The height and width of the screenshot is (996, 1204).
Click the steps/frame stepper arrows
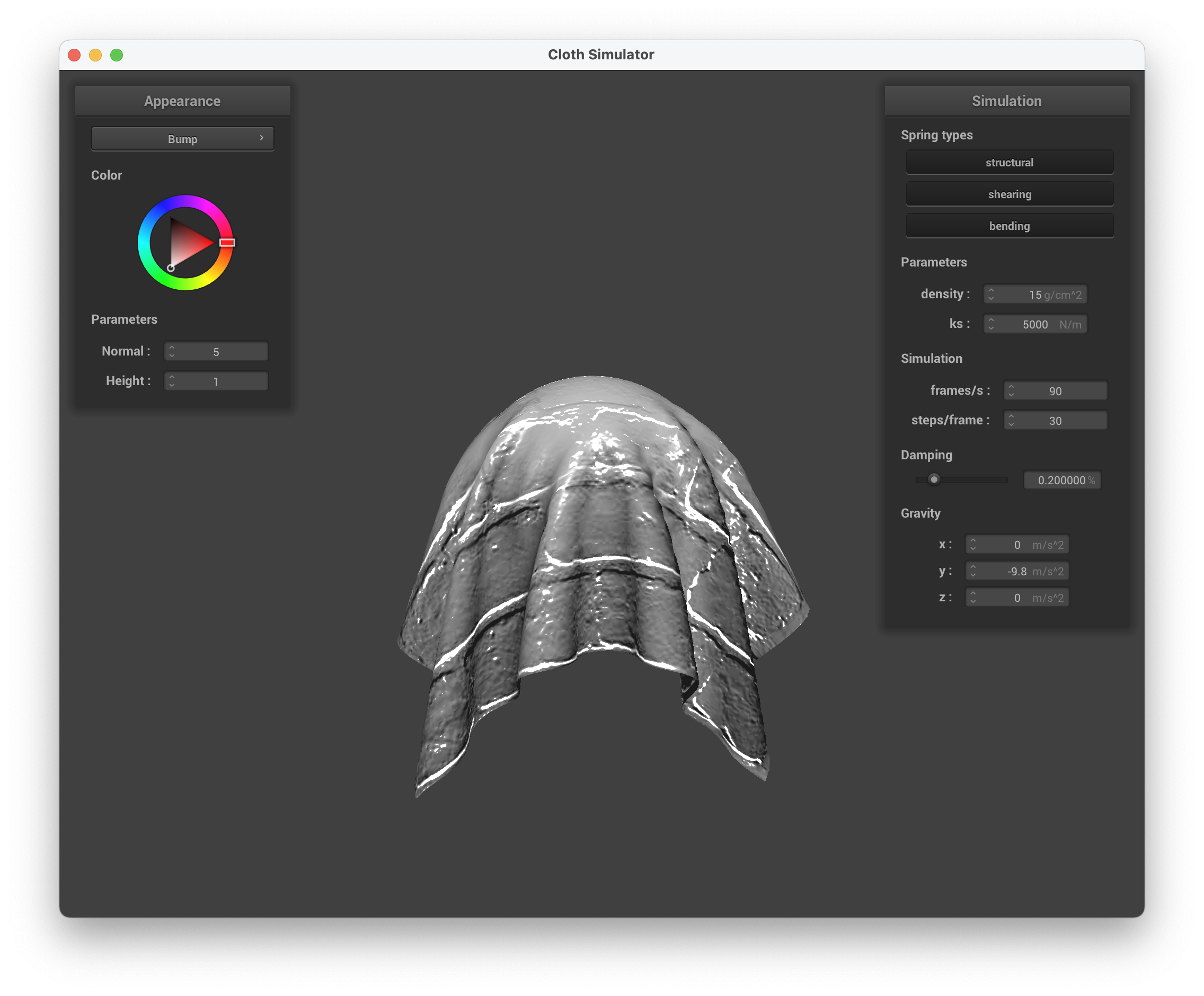(x=1011, y=421)
